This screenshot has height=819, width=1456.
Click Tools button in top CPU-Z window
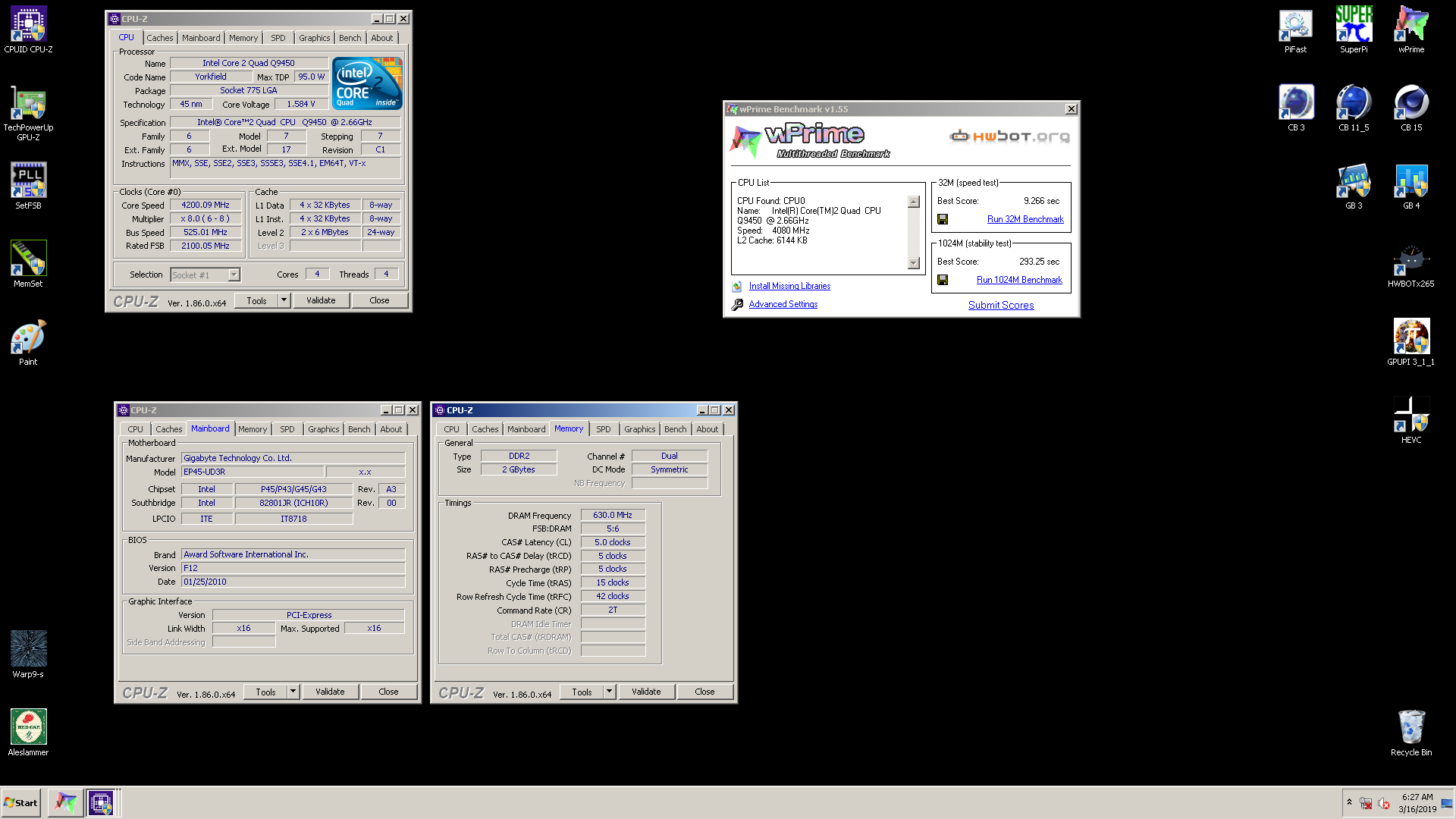coord(256,300)
